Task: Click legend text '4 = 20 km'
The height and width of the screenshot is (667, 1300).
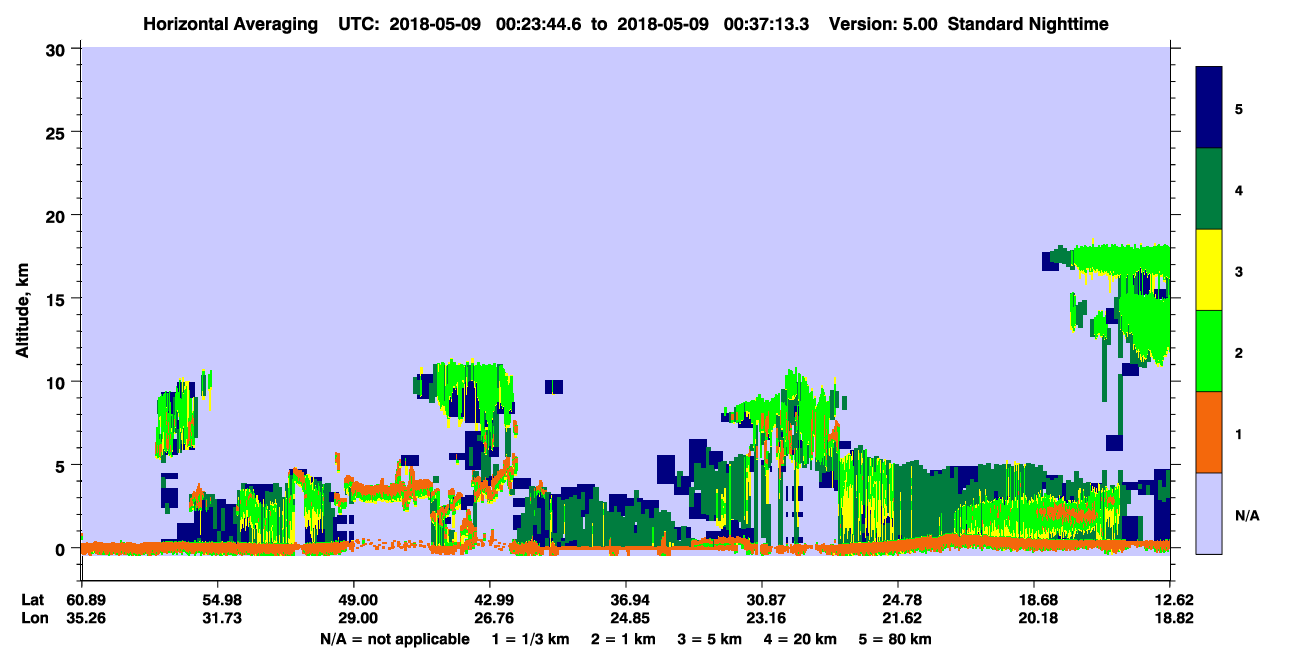Action: coord(800,639)
